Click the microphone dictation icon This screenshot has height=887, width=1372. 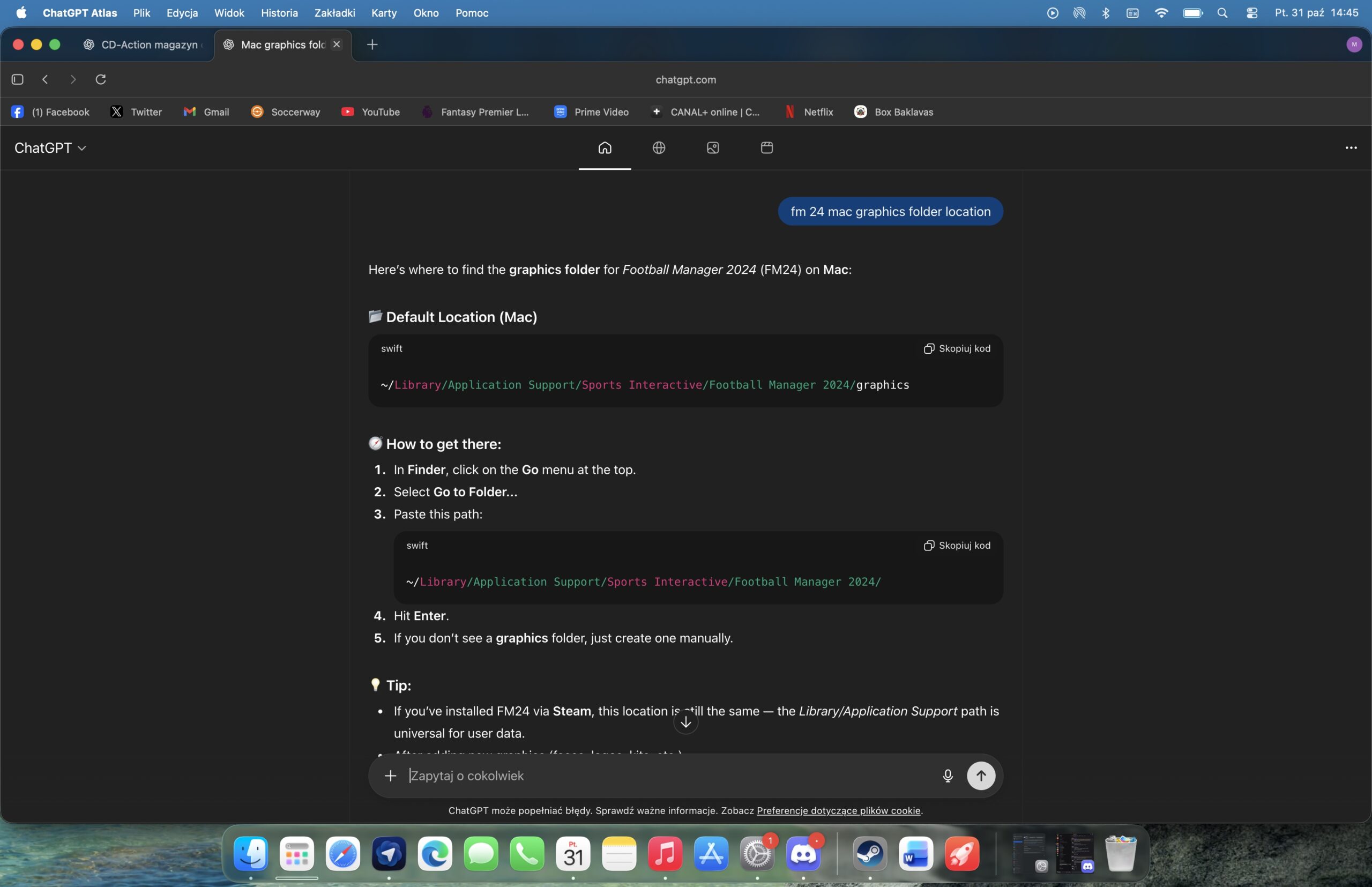pyautogui.click(x=947, y=776)
